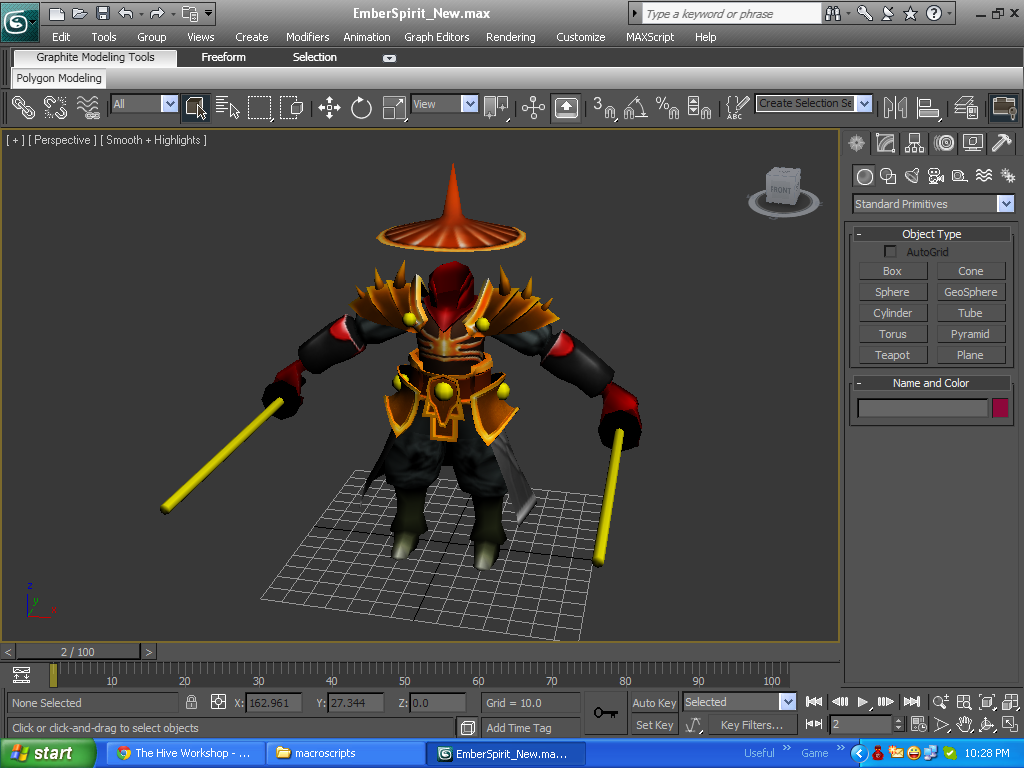Click the ViewCube Front face
1024x768 pixels.
point(780,189)
